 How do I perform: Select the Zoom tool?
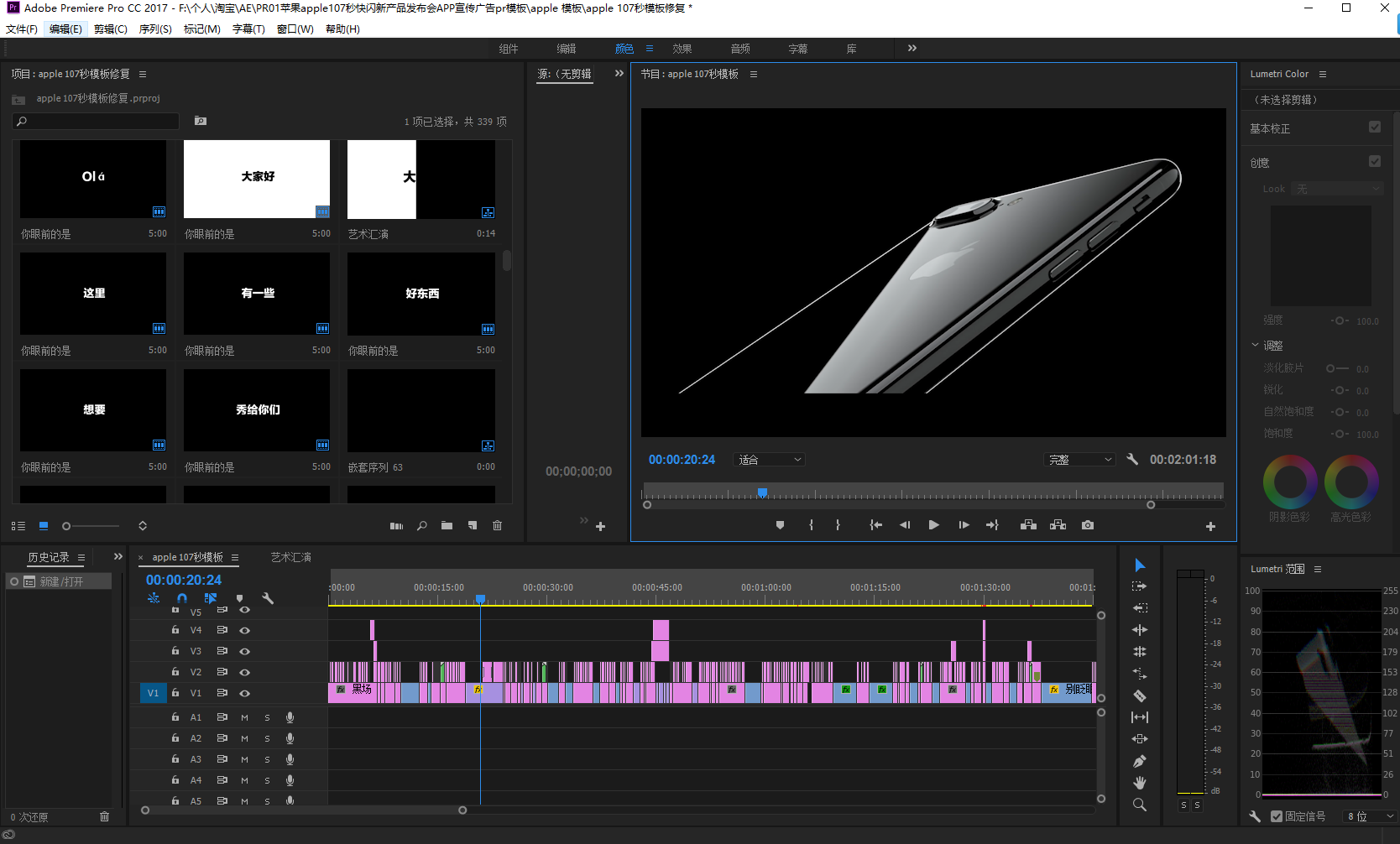coord(1140,805)
